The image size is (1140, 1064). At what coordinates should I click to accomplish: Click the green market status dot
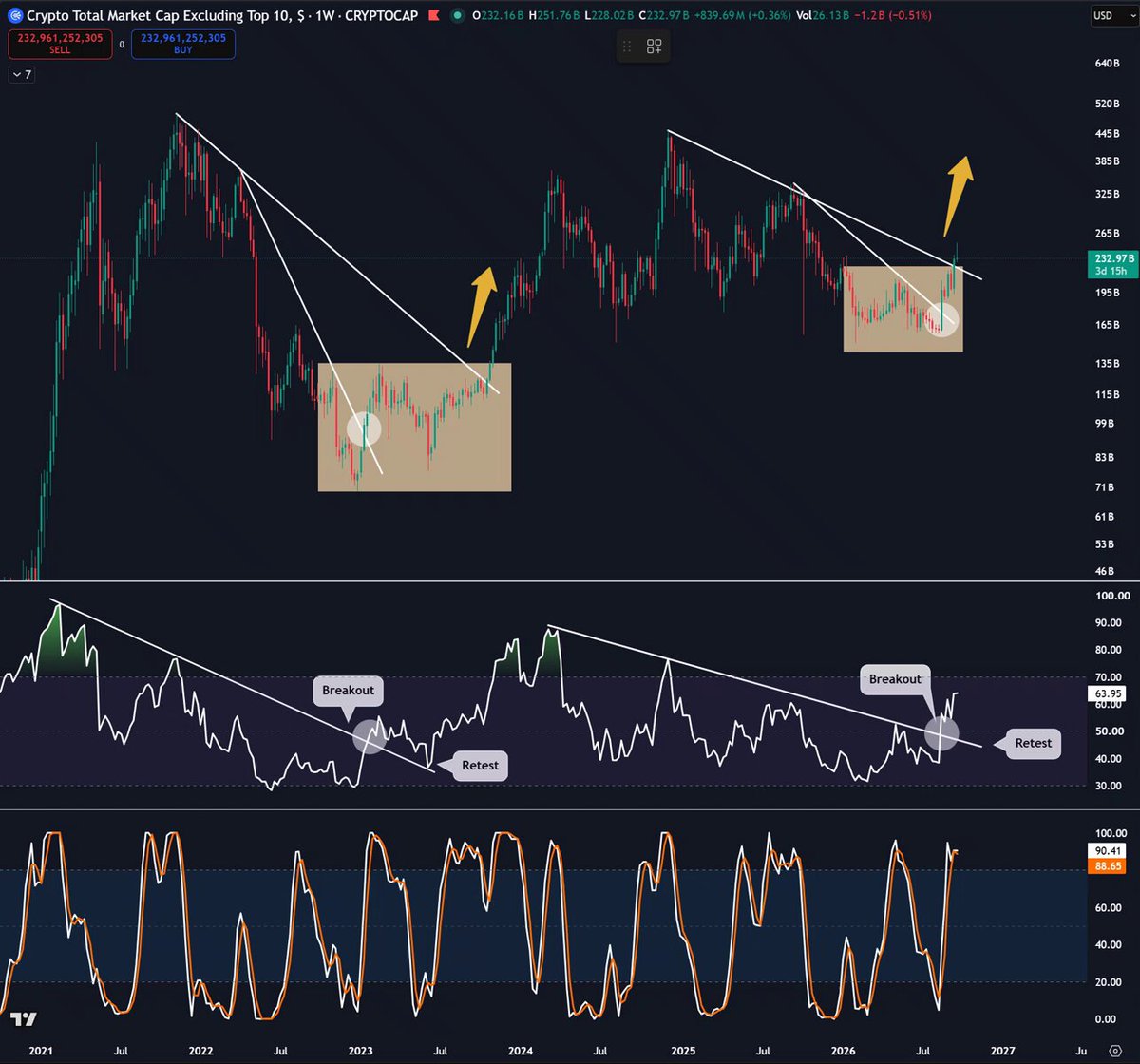[x=458, y=15]
